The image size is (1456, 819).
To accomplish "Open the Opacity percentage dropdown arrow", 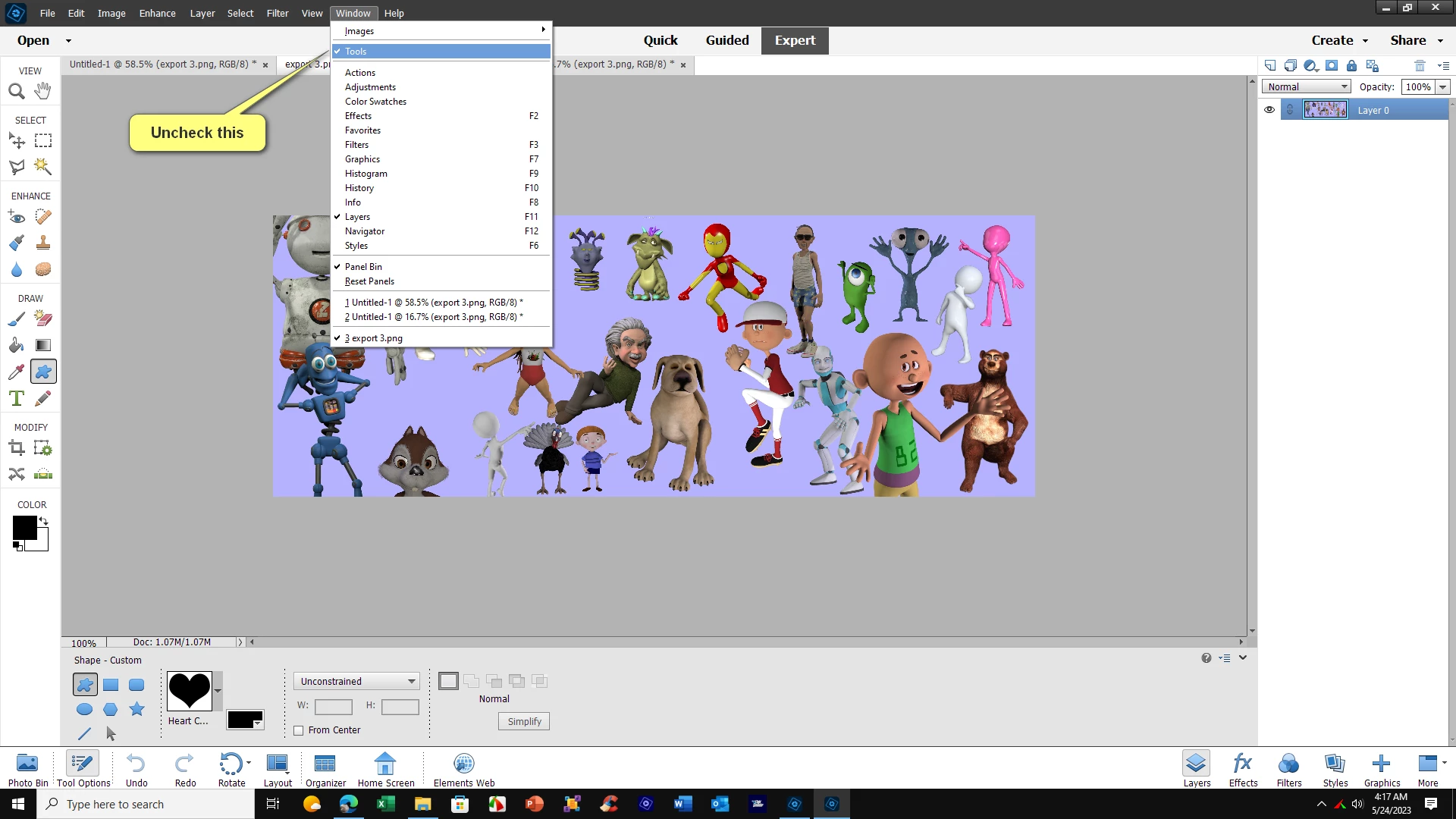I will [x=1442, y=87].
